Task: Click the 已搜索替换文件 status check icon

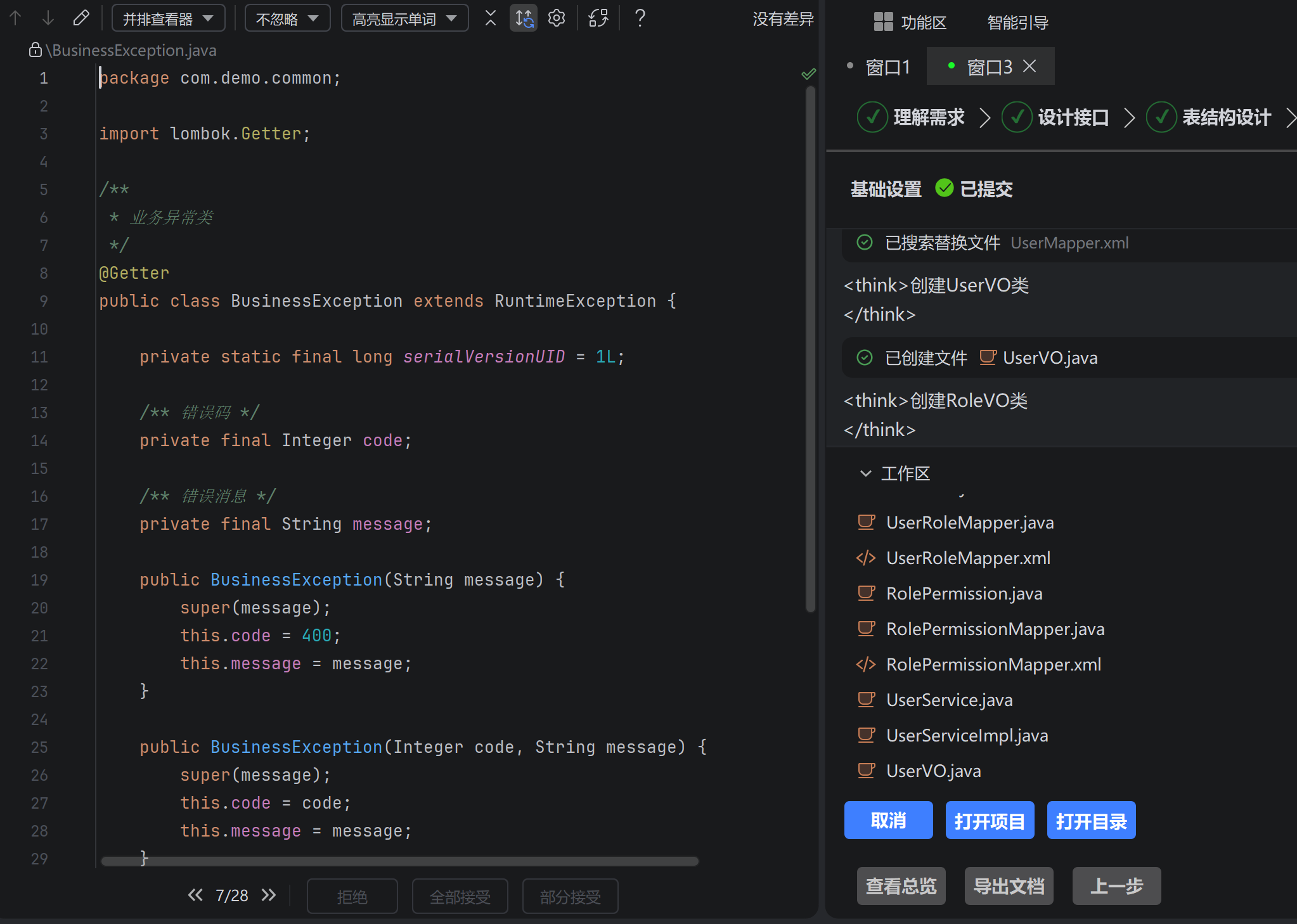Action: pyautogui.click(x=865, y=242)
